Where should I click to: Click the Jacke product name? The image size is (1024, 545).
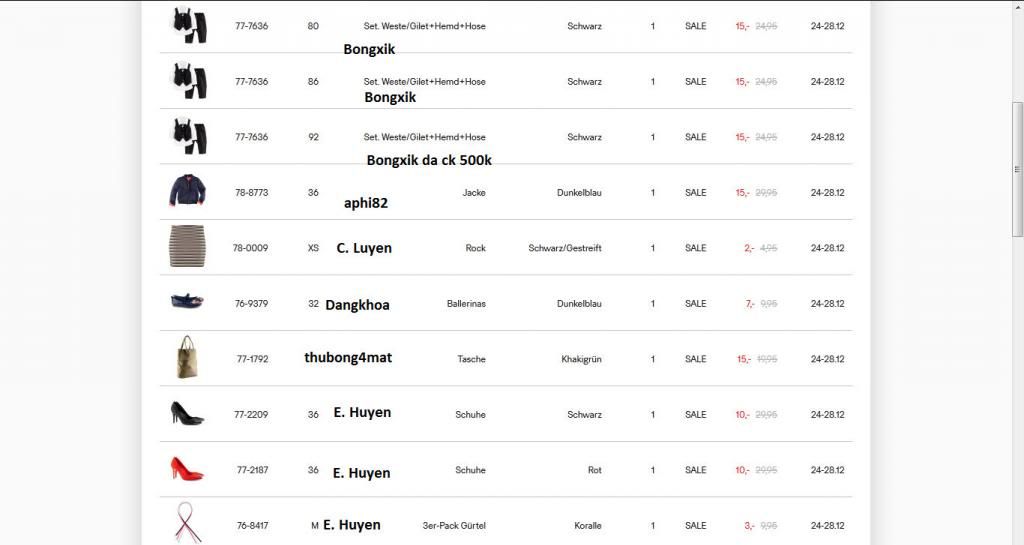click(x=474, y=193)
